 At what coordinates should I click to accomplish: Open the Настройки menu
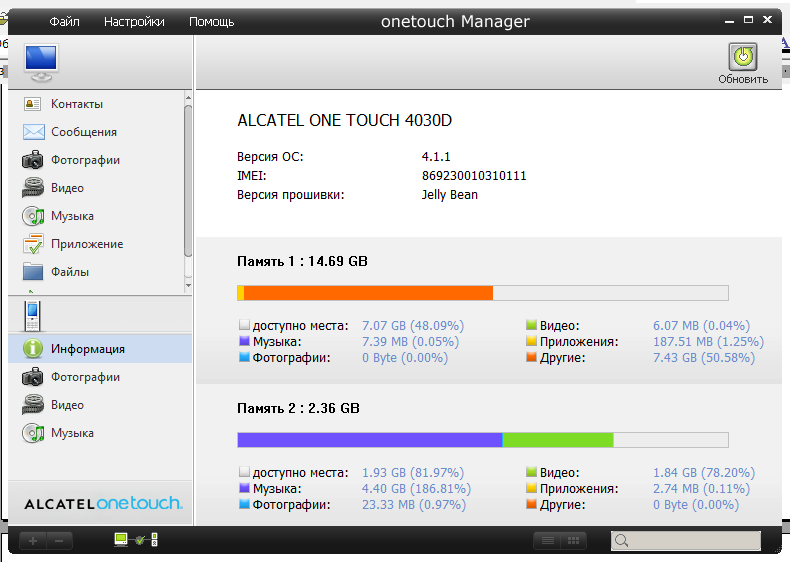click(134, 22)
